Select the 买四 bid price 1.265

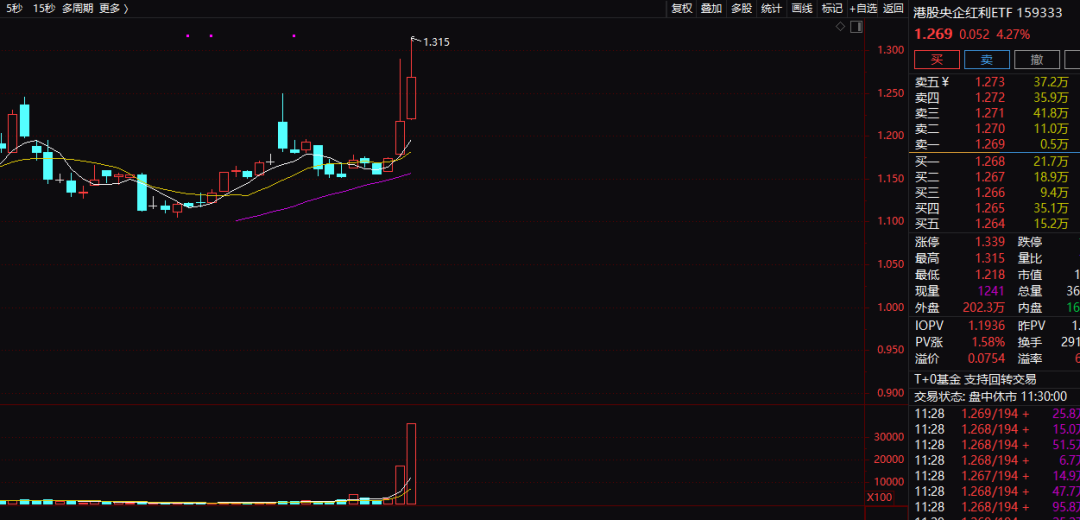pyautogui.click(x=990, y=208)
